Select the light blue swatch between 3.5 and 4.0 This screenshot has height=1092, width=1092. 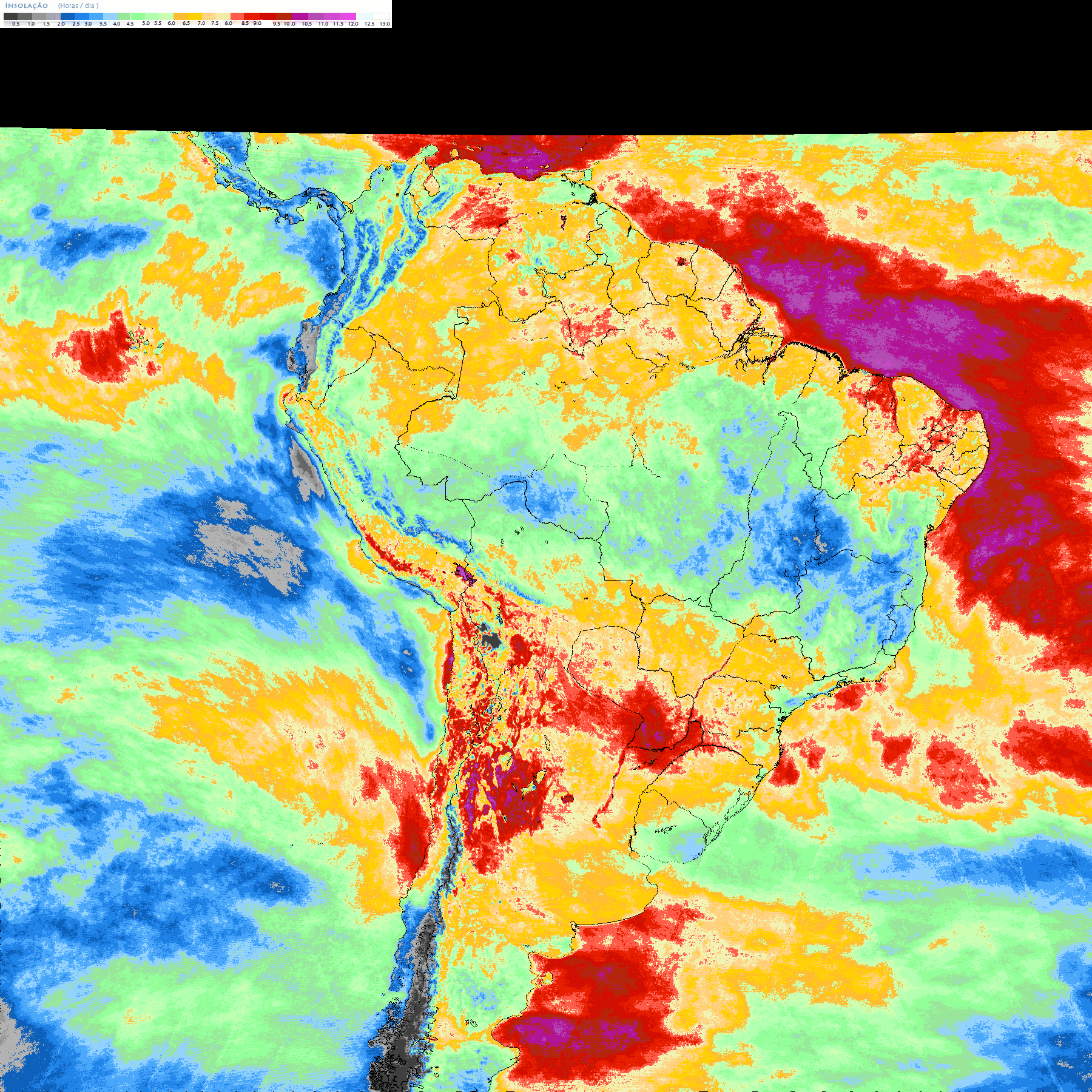pyautogui.click(x=110, y=16)
